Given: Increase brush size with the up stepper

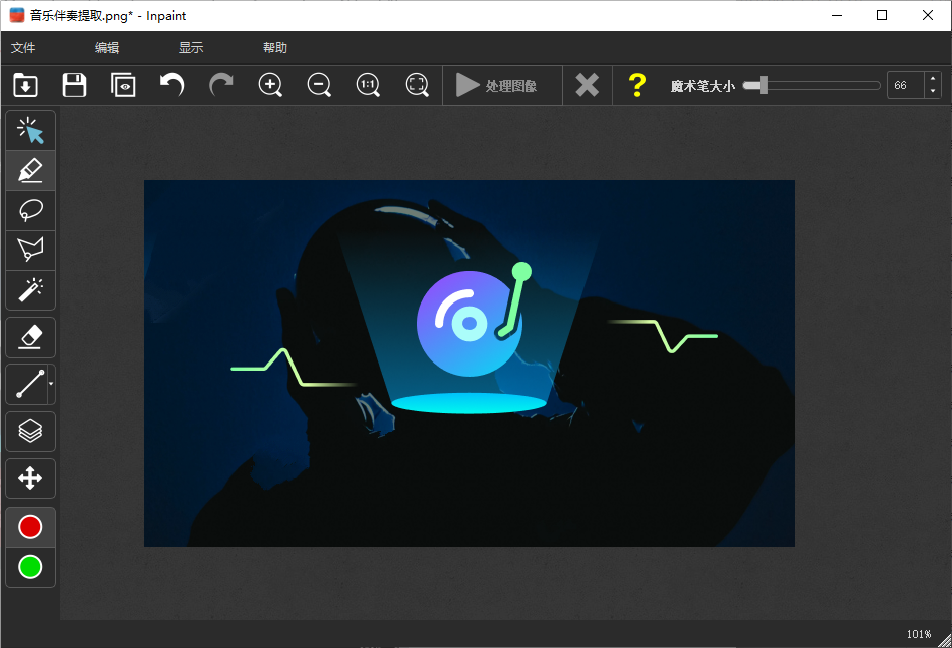Looking at the screenshot, I should pos(933,80).
